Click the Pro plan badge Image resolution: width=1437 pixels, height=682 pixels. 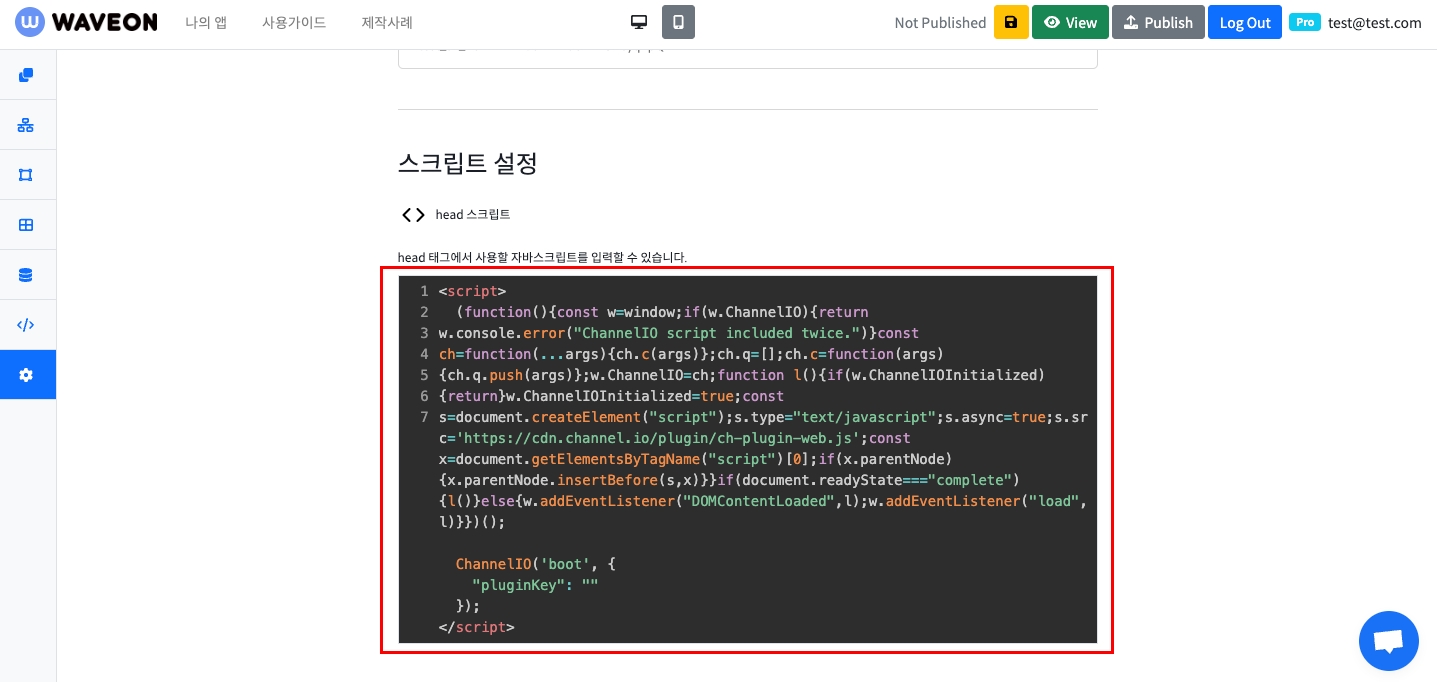[x=1304, y=22]
